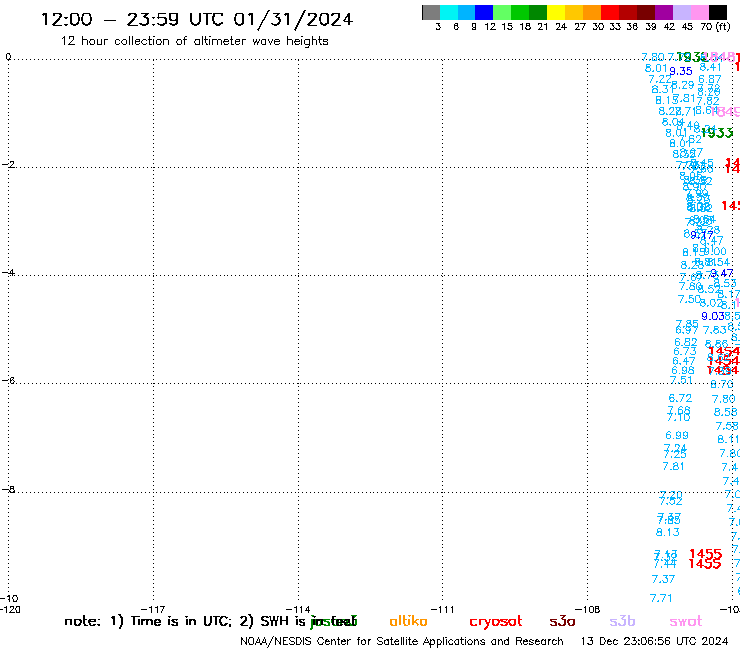This screenshot has width=740, height=650.
Task: Click the cyan 6 ft legend swatch
Action: point(449,12)
